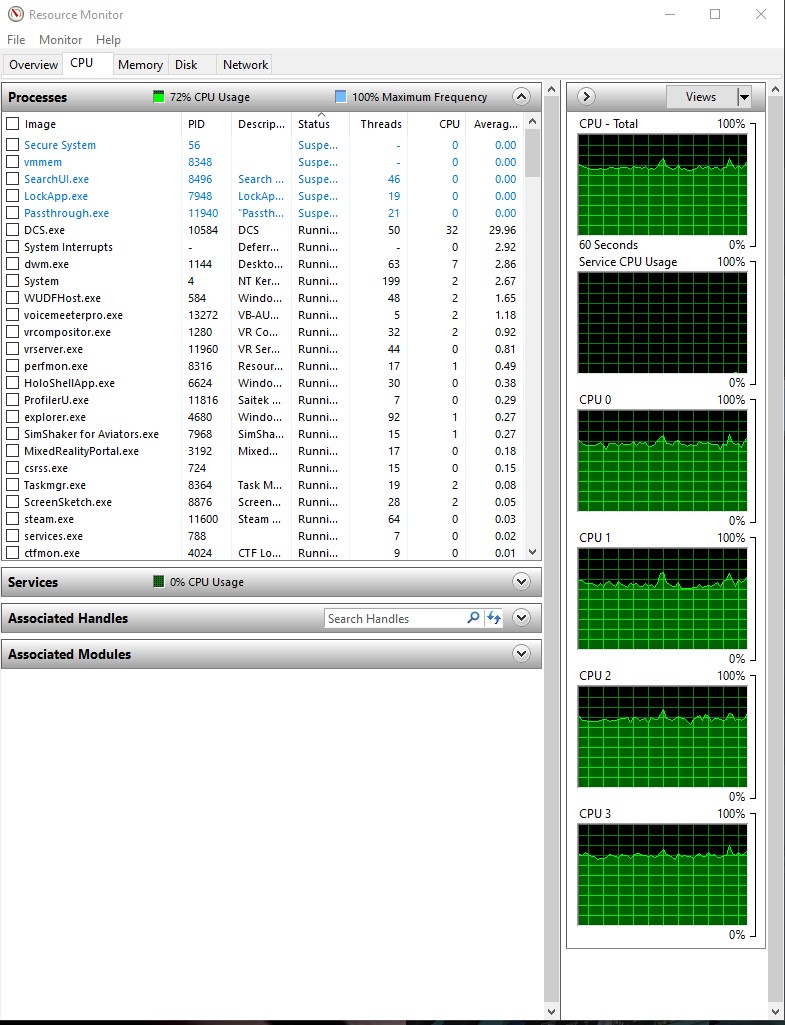Image resolution: width=785 pixels, height=1025 pixels.
Task: Click the perfmon.exe process name
Action: [x=56, y=366]
